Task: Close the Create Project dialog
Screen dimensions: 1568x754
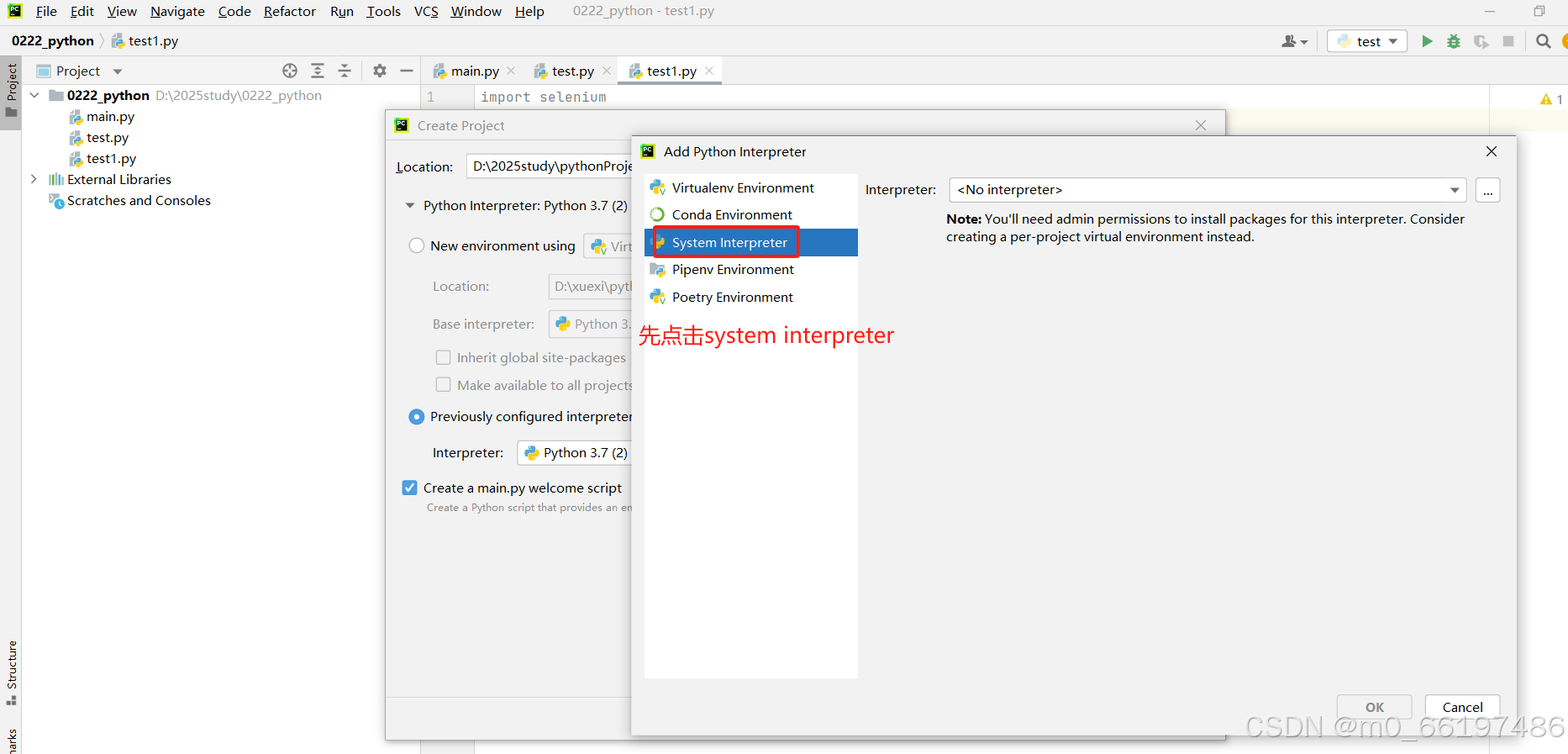Action: click(1201, 125)
